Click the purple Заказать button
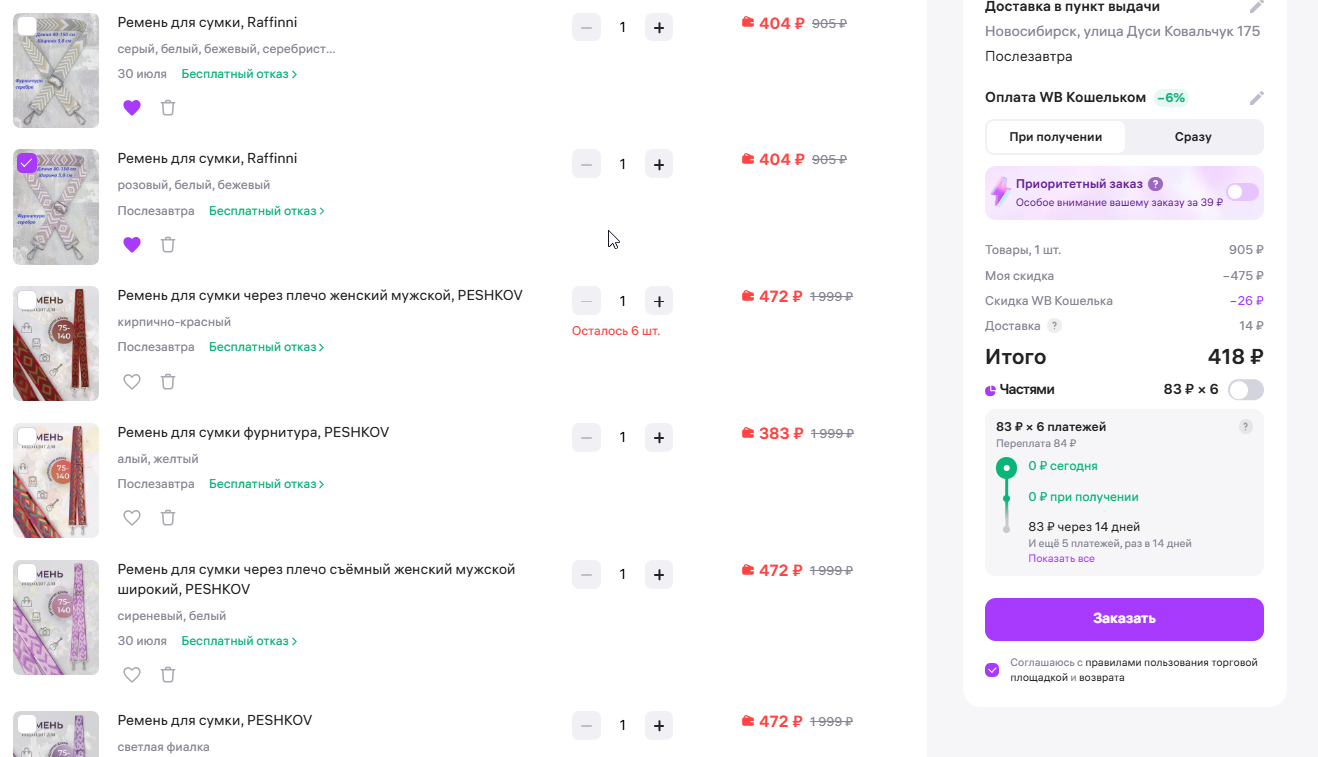The height and width of the screenshot is (757, 1318). pyautogui.click(x=1124, y=619)
